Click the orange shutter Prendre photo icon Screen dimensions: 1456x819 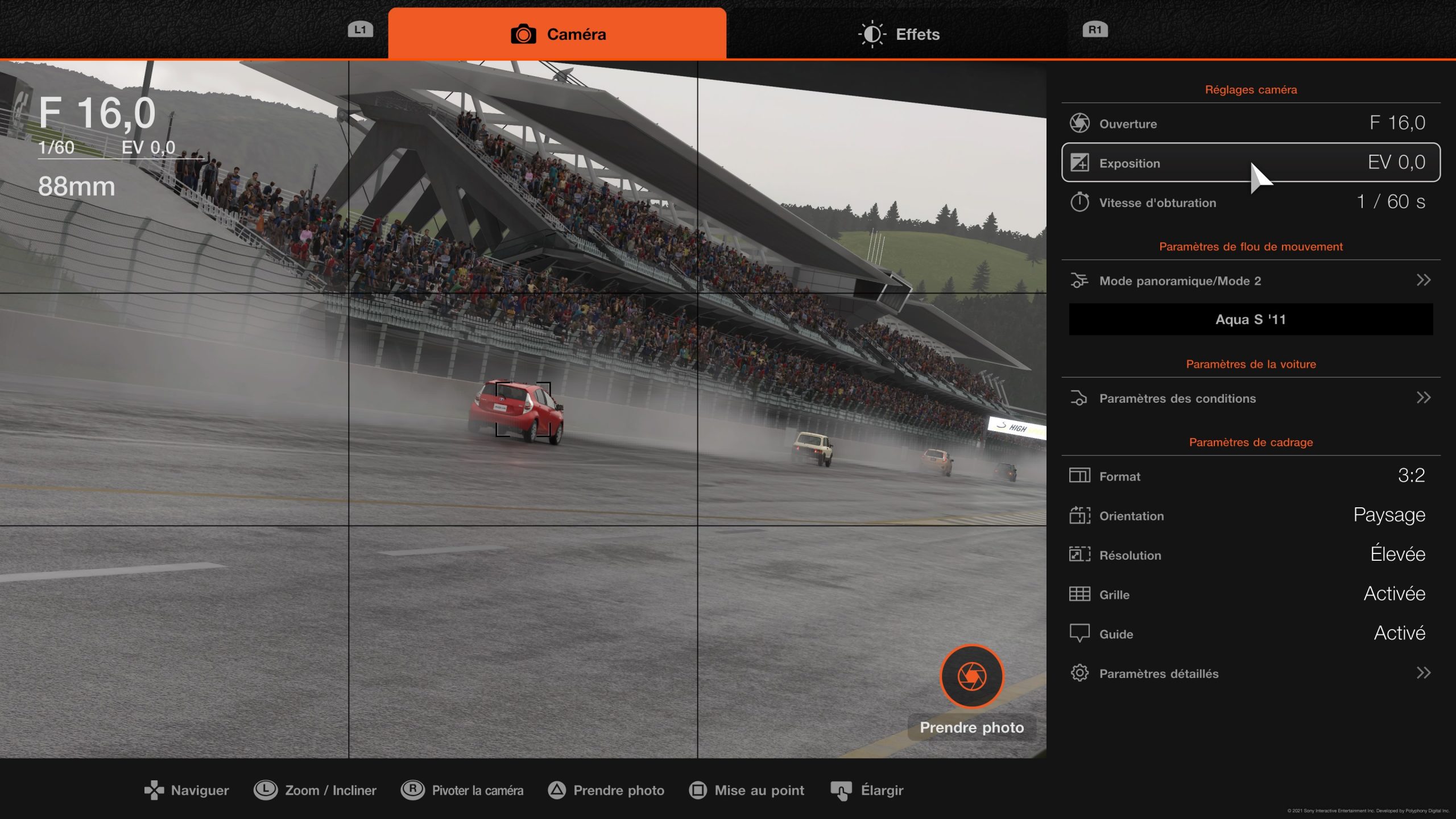tap(971, 676)
